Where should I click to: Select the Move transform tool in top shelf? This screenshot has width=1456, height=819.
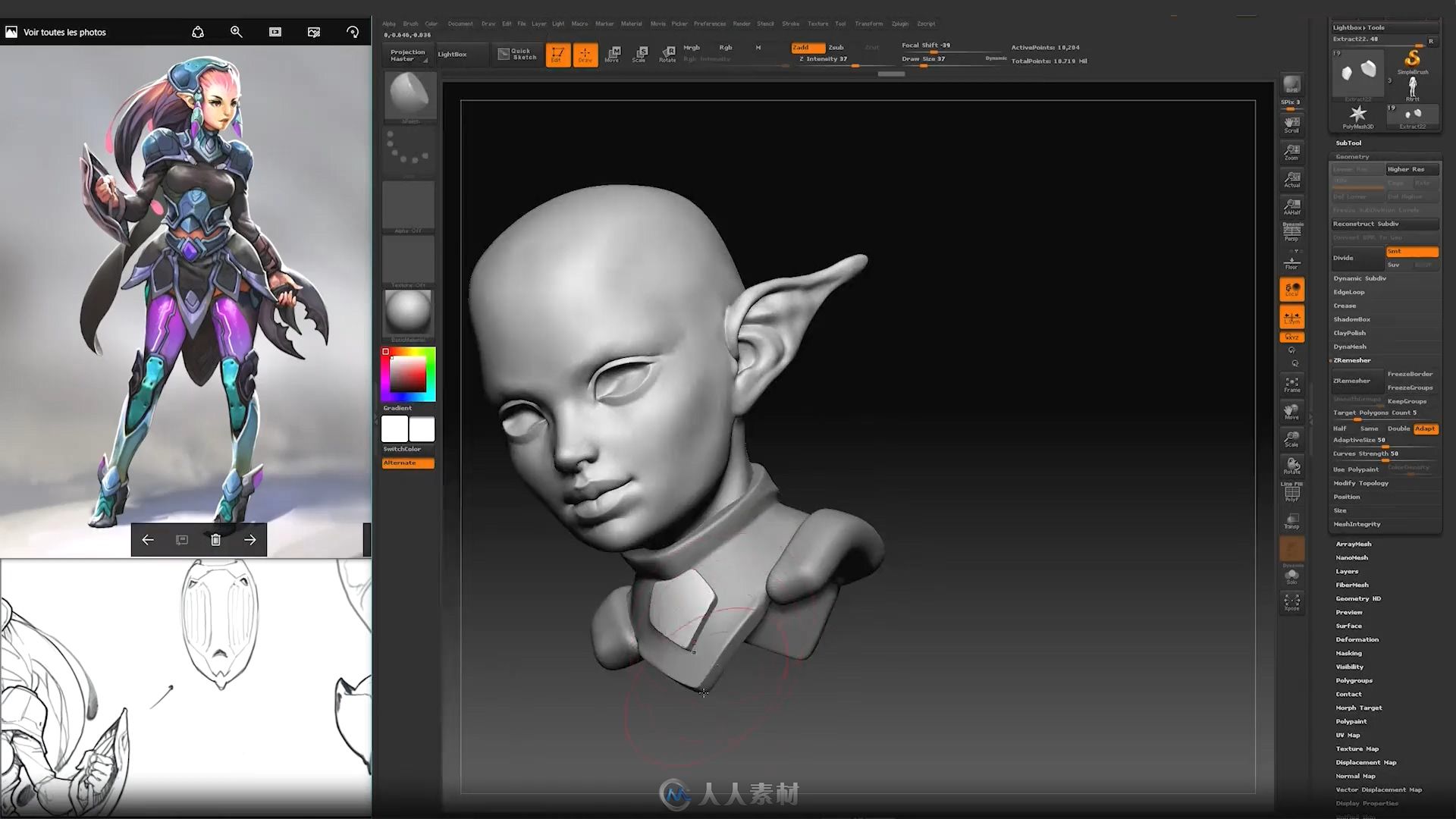[613, 55]
